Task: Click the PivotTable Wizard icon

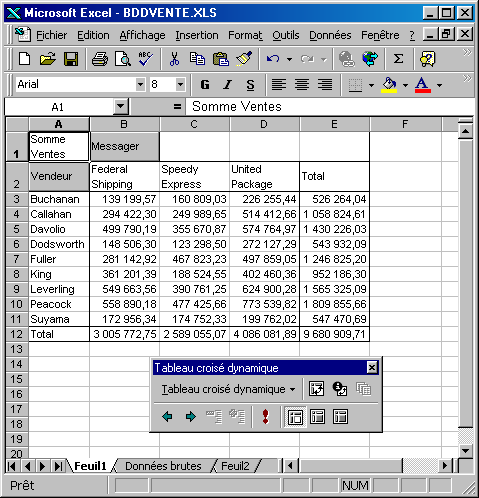Action: [x=316, y=389]
